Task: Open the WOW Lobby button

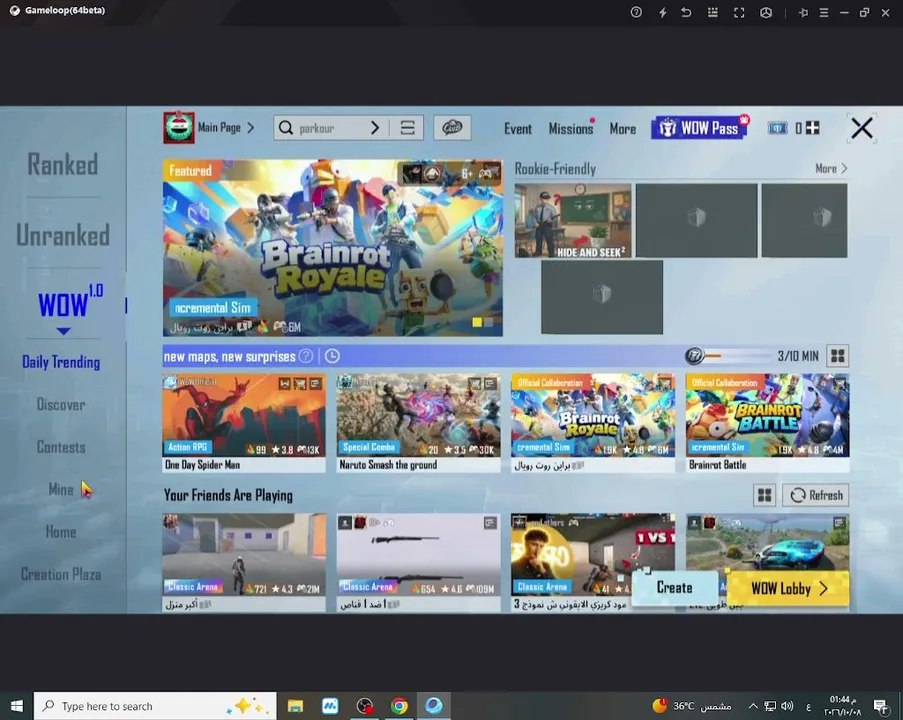Action: (788, 588)
